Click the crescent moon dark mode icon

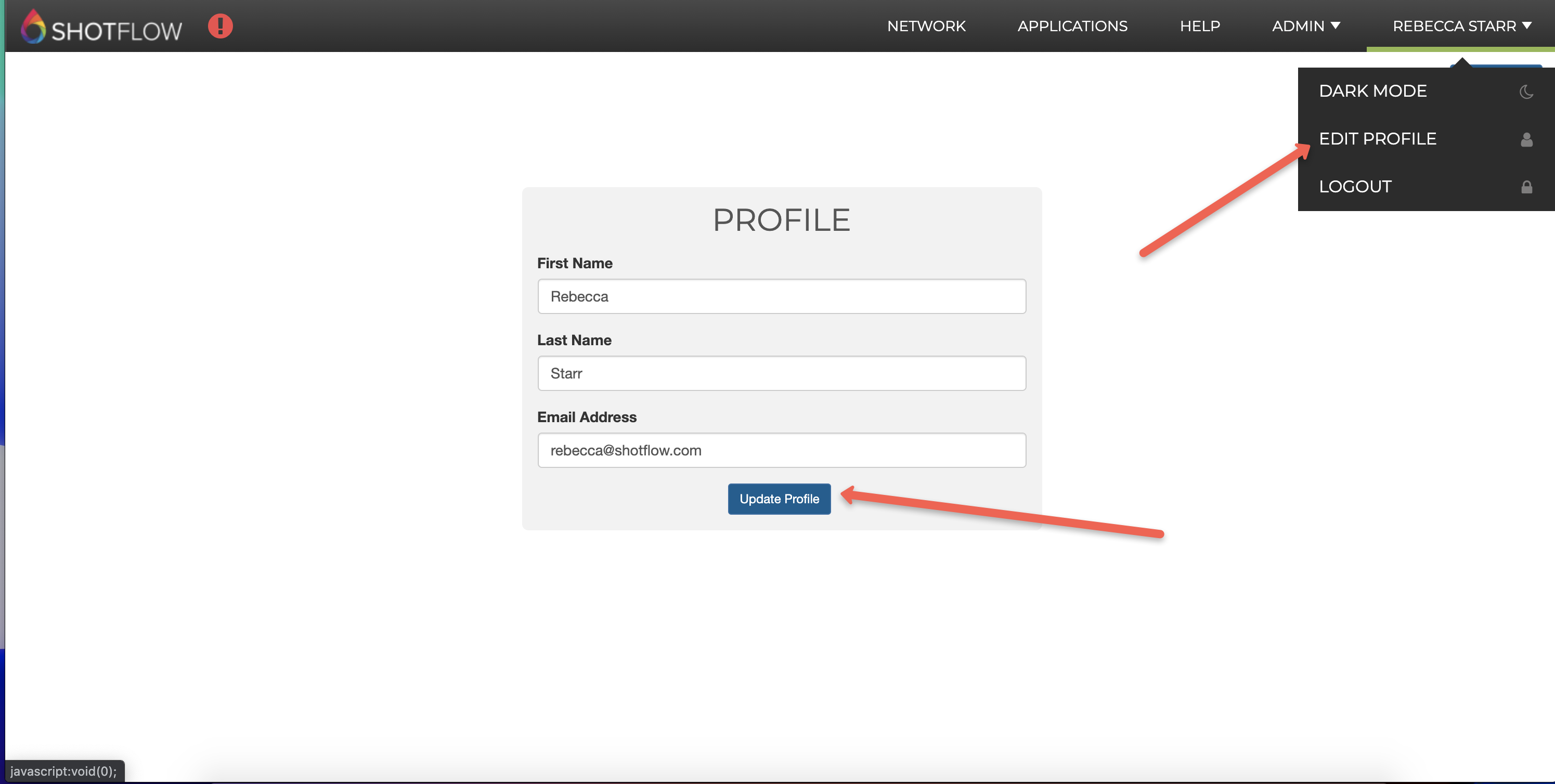tap(1525, 92)
